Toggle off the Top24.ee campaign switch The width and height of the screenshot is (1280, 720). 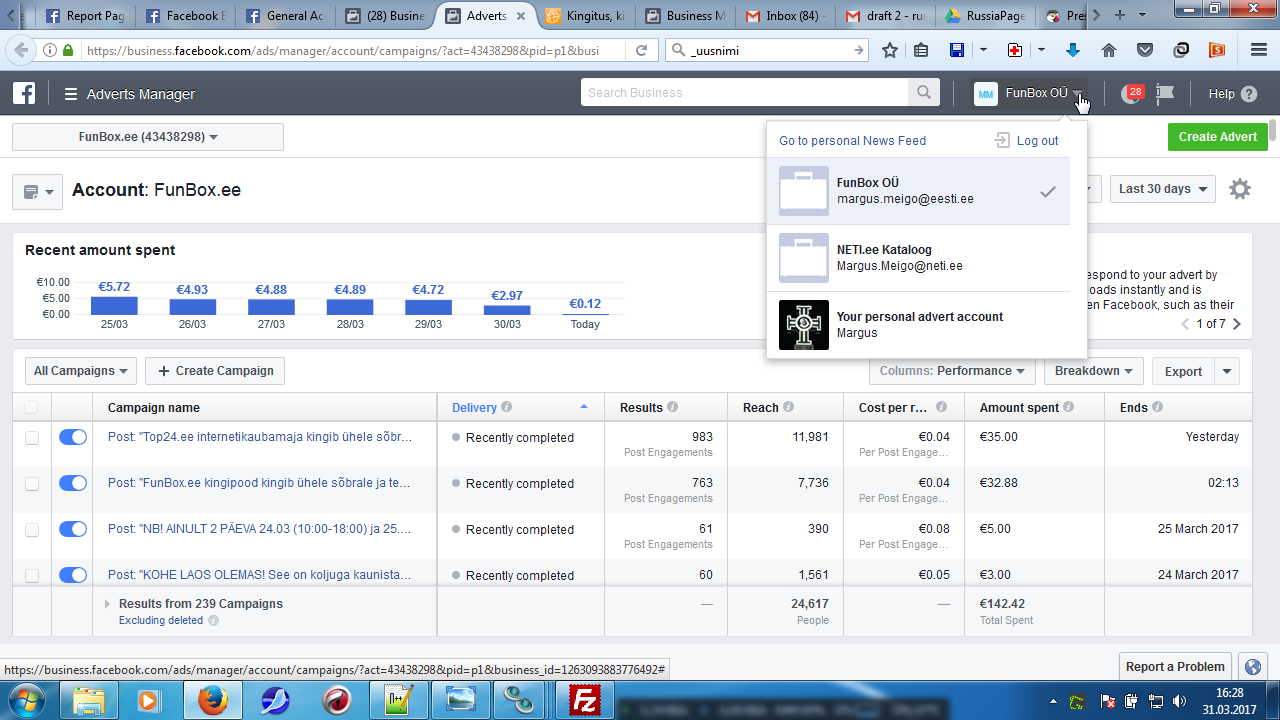(x=73, y=437)
